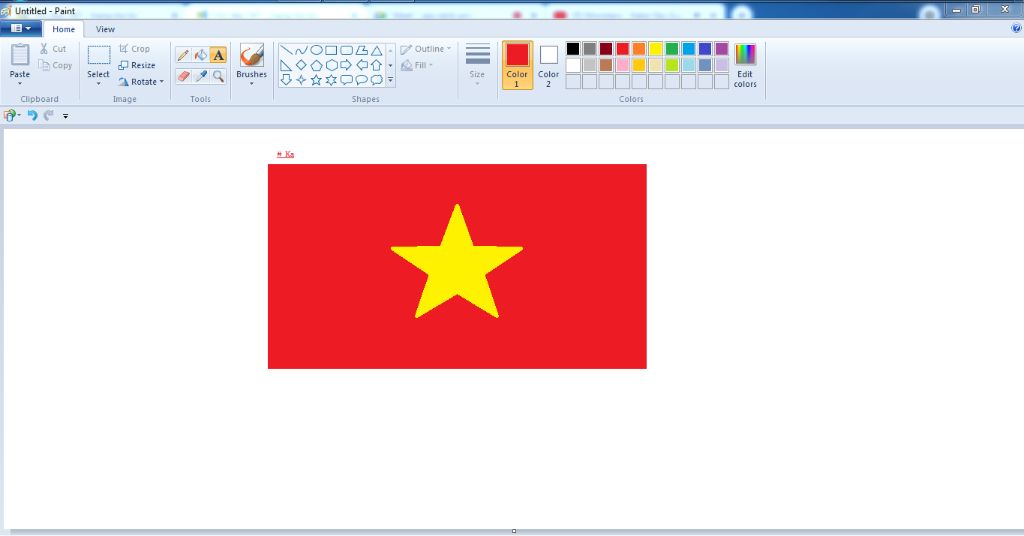
Task: Choose the Down arrow shape
Action: pos(286,80)
